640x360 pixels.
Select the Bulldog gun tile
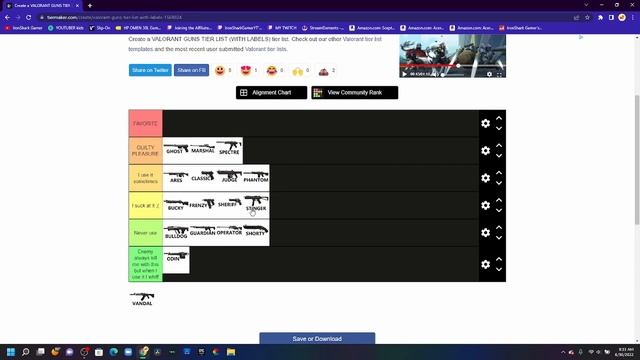click(176, 233)
